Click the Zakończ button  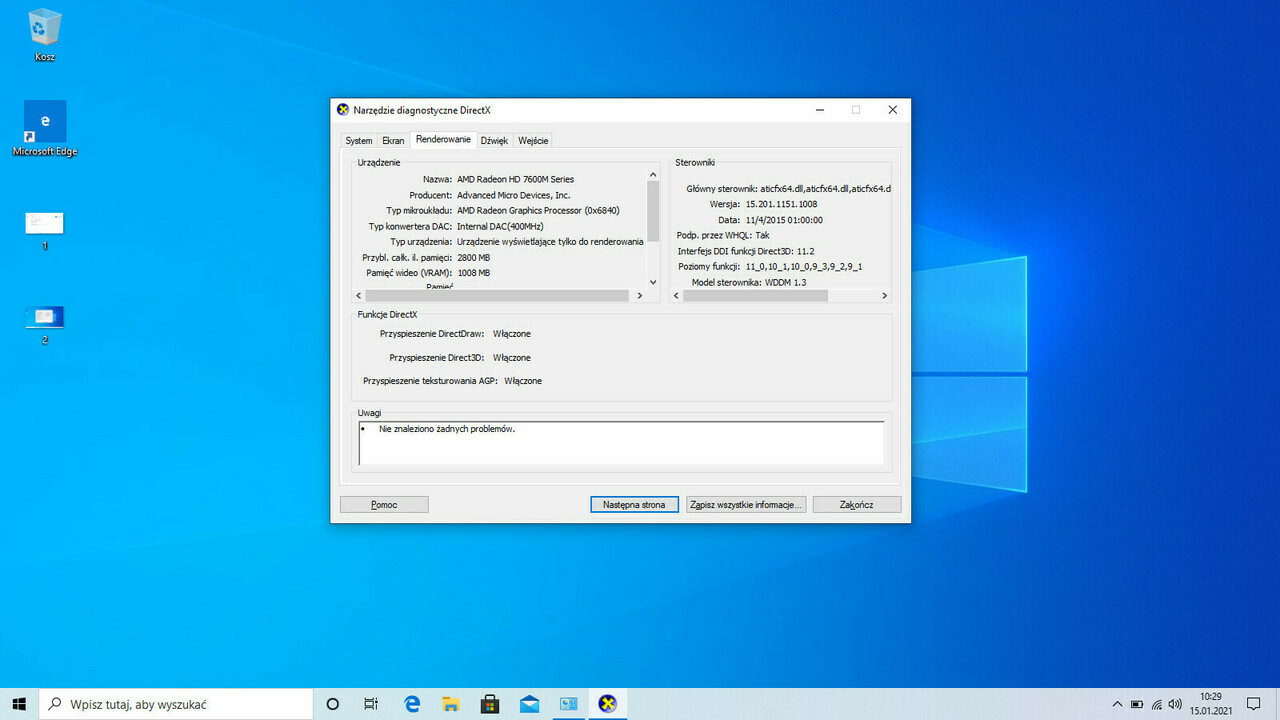click(857, 505)
